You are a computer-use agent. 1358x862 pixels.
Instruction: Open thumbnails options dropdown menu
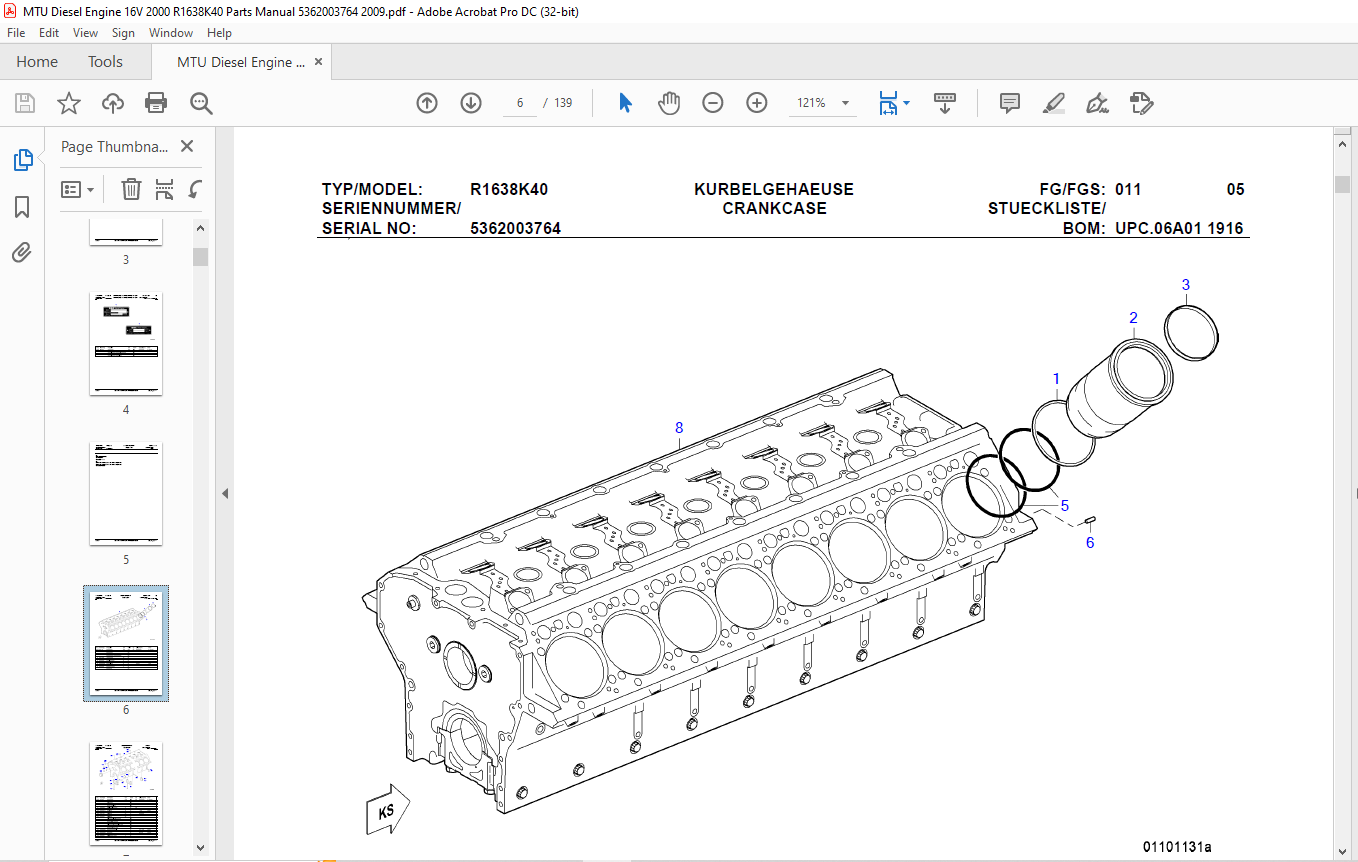point(78,189)
